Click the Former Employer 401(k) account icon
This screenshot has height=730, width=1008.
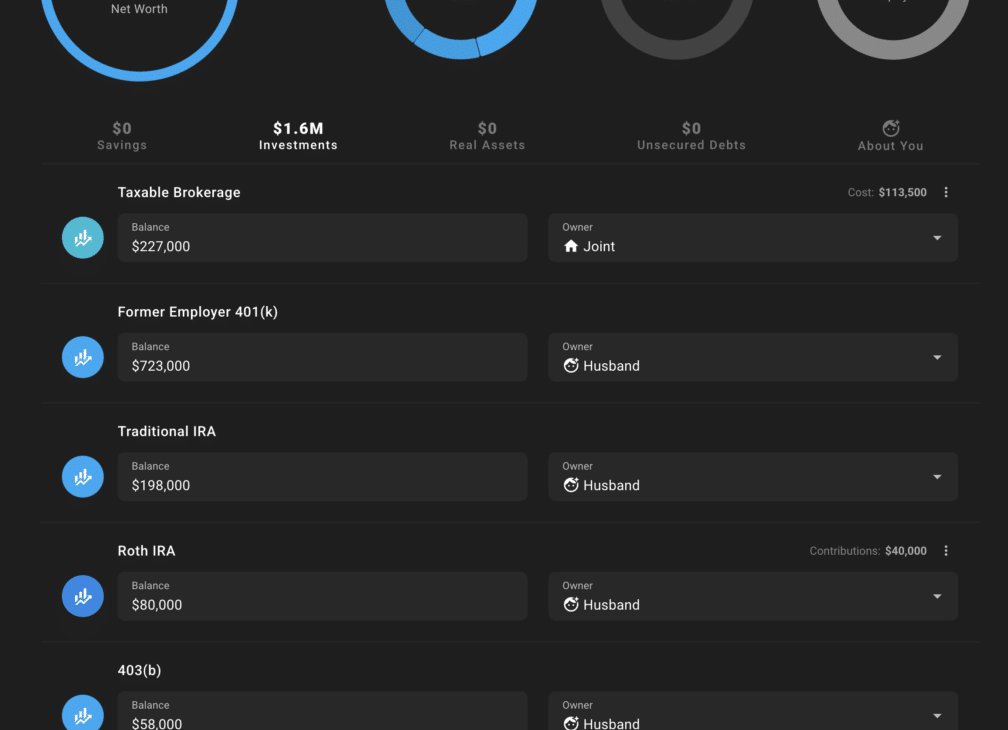point(83,357)
